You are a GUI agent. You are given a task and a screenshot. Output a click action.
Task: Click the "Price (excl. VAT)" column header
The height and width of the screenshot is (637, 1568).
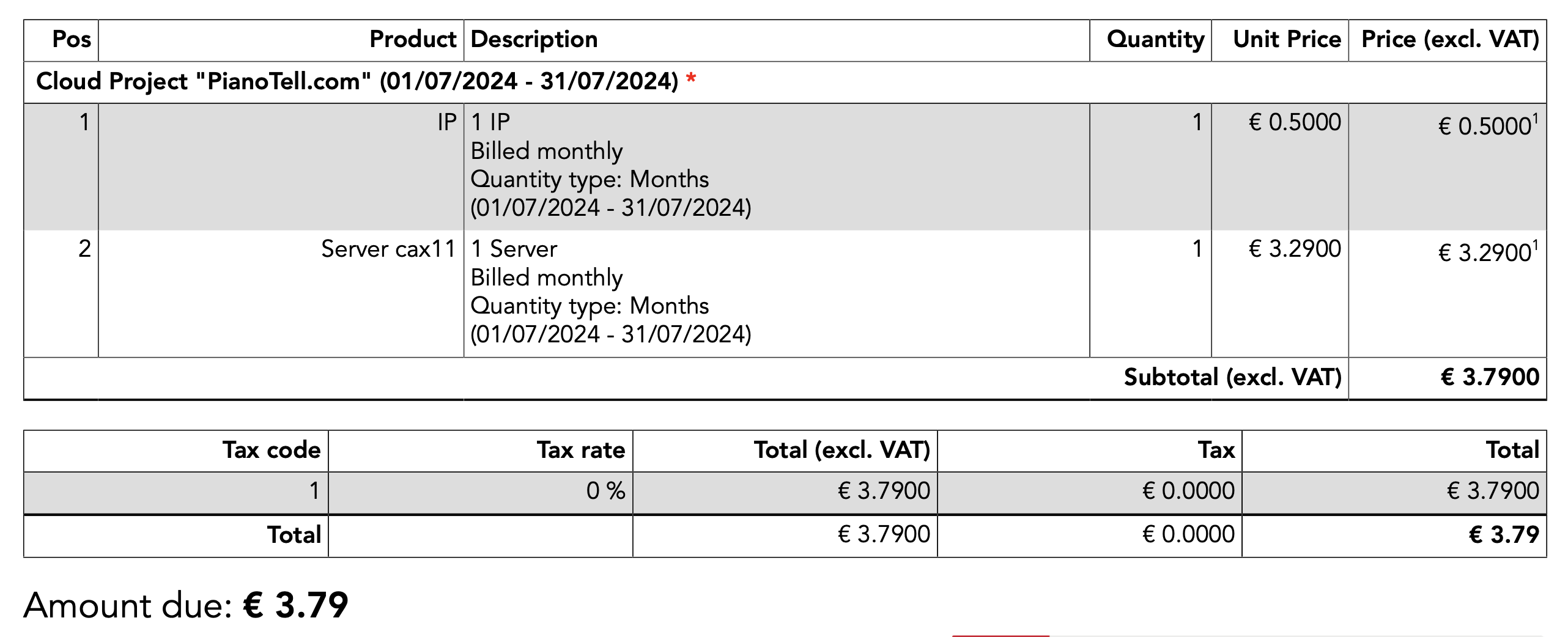[1450, 40]
